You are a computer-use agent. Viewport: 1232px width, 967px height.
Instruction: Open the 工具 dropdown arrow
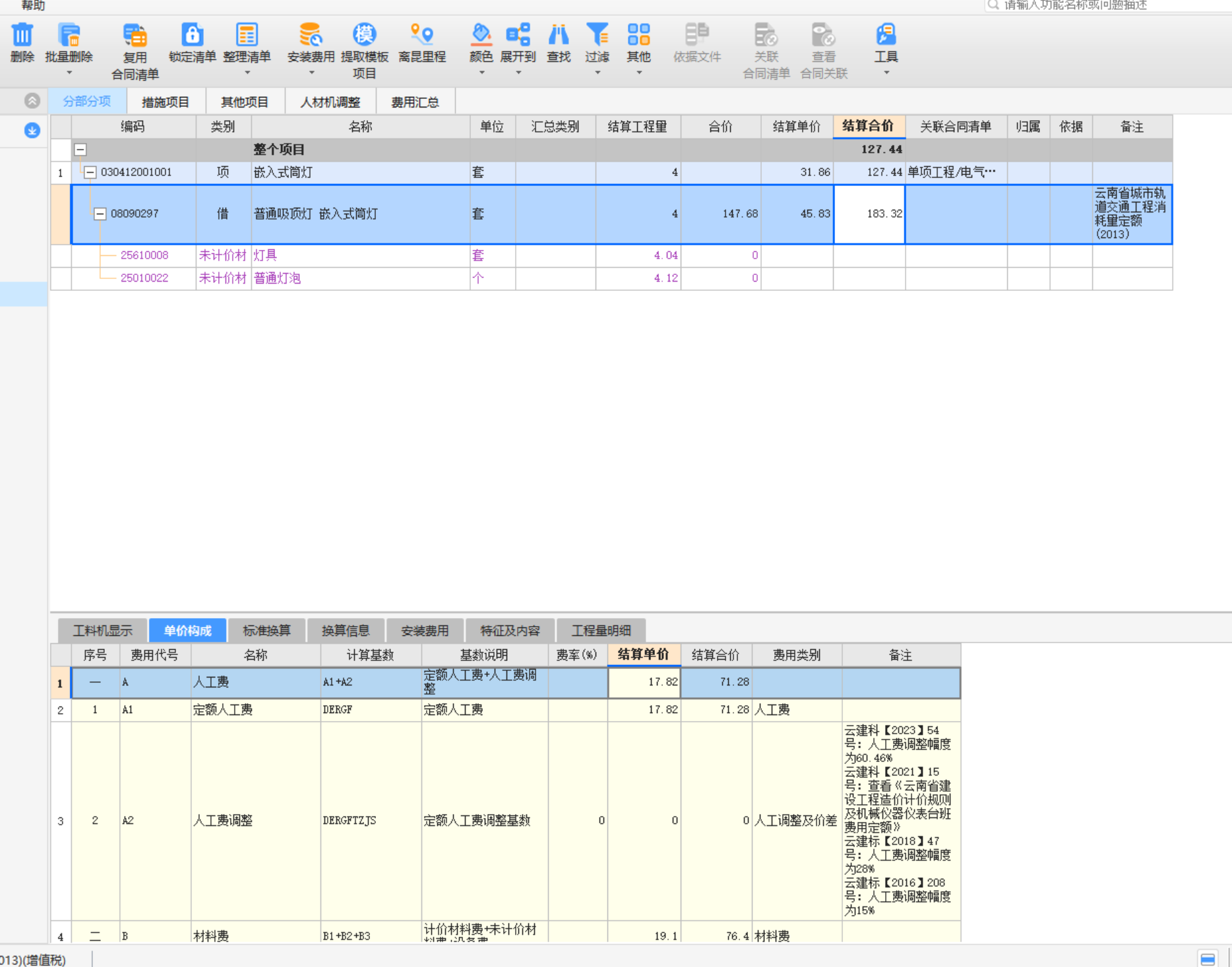coord(886,73)
